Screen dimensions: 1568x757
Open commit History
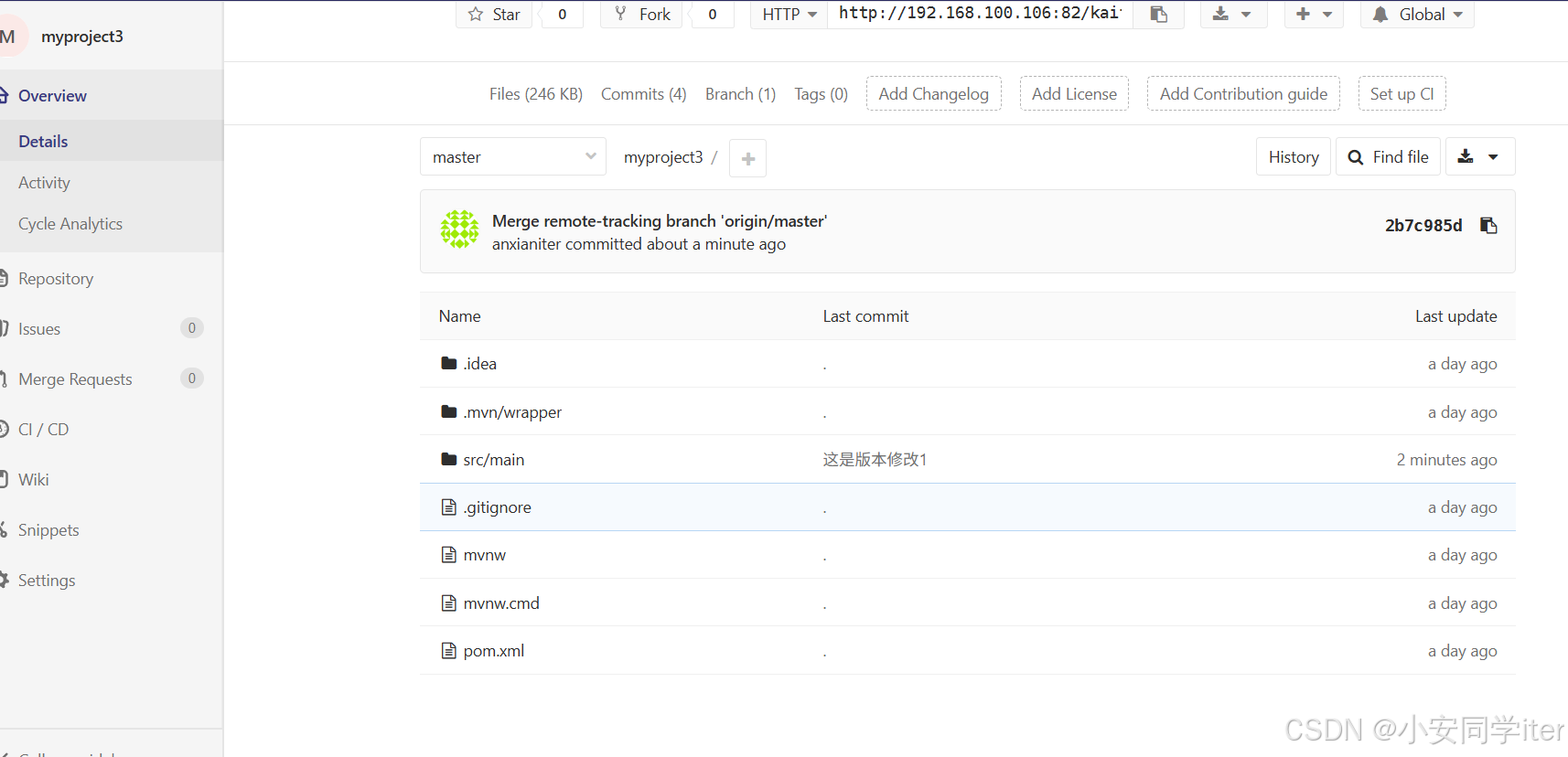click(1294, 157)
